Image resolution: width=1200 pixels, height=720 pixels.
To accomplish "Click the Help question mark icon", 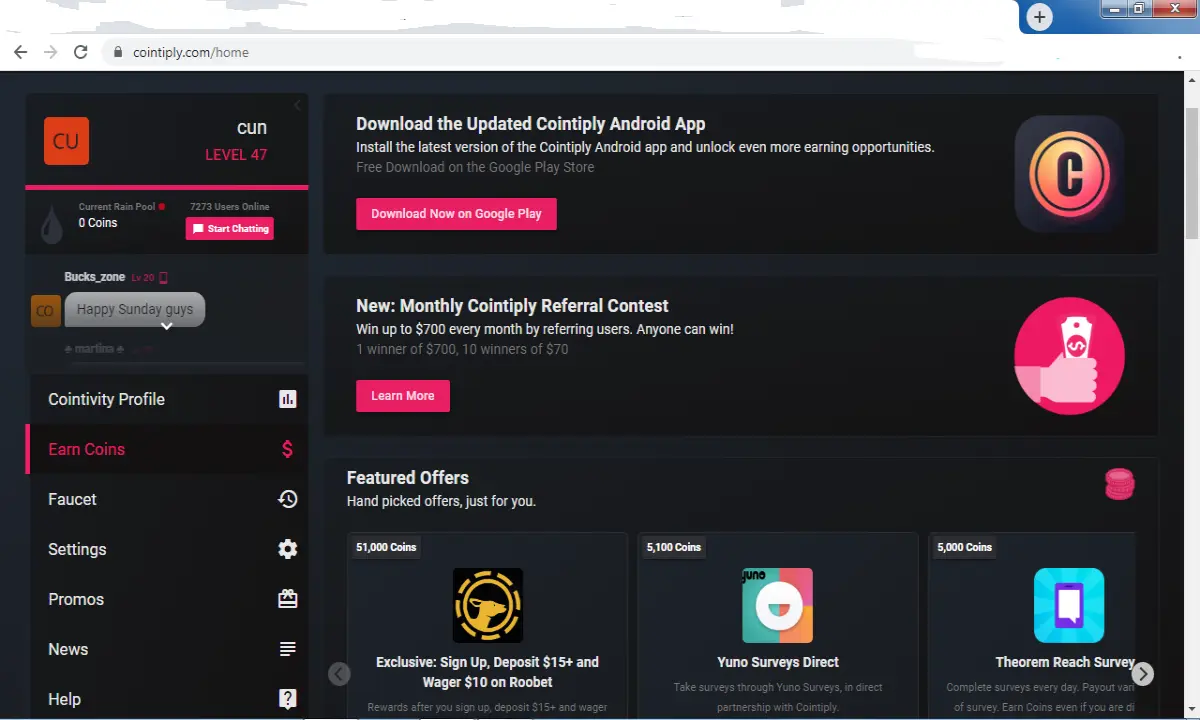I will point(287,699).
